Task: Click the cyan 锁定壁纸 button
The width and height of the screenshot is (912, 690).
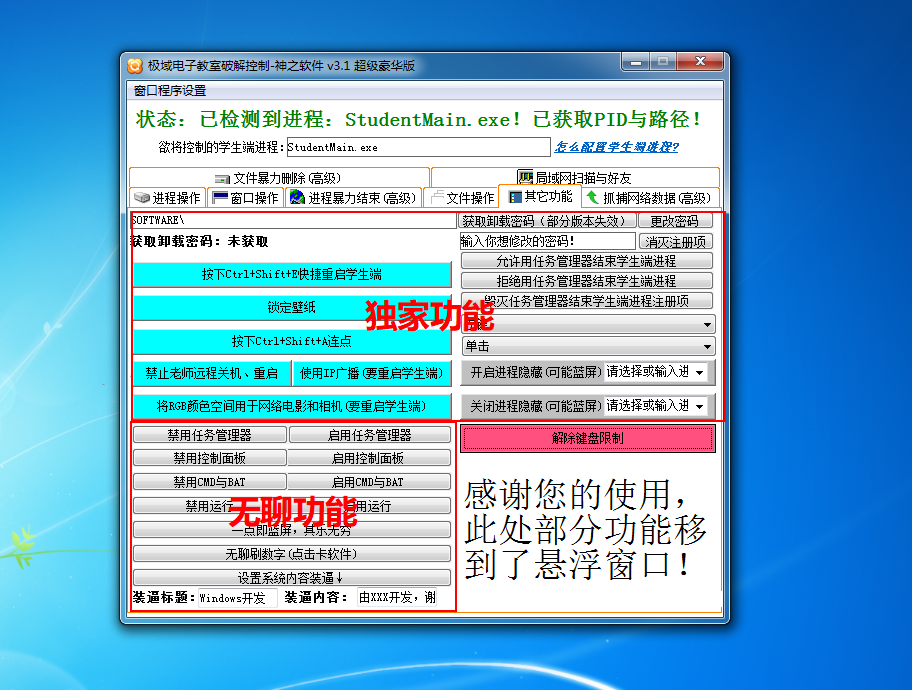Action: click(x=292, y=308)
